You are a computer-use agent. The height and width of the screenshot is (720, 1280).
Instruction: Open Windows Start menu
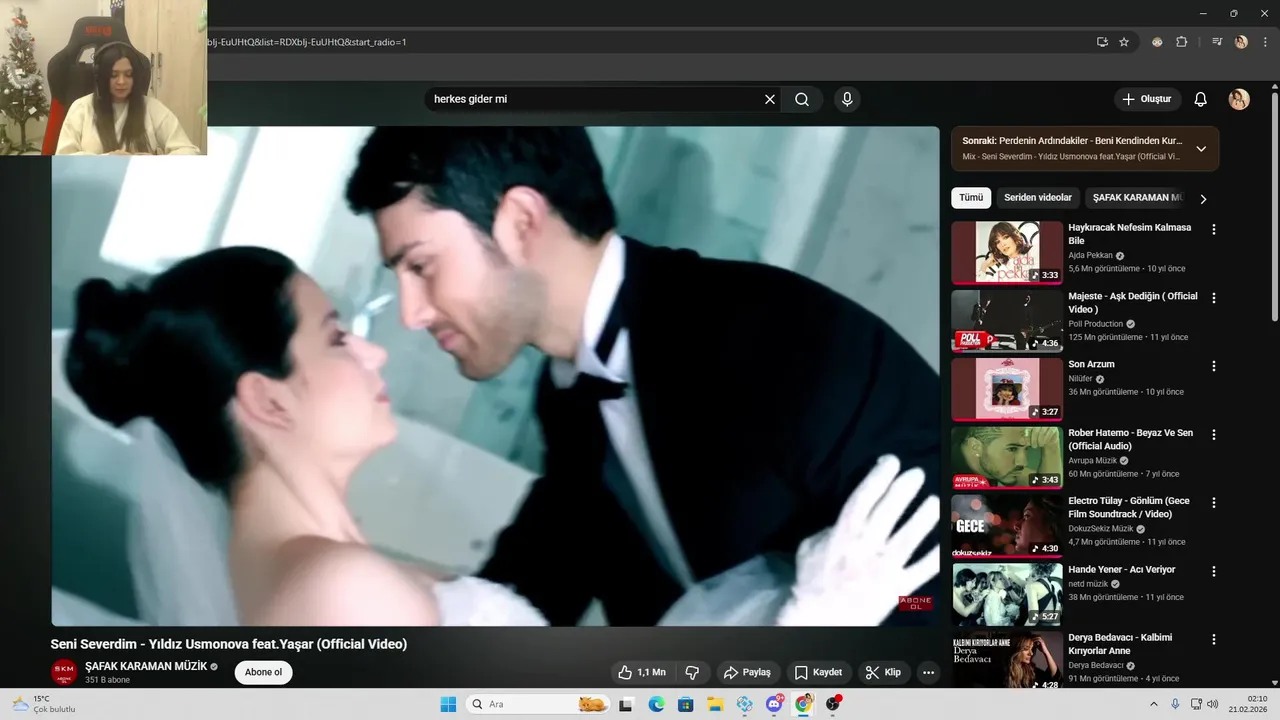tap(448, 704)
